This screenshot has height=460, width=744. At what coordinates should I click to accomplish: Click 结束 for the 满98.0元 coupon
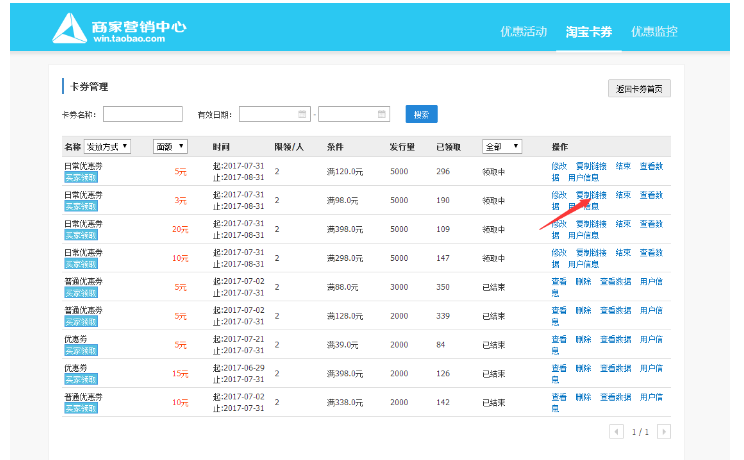[x=623, y=195]
